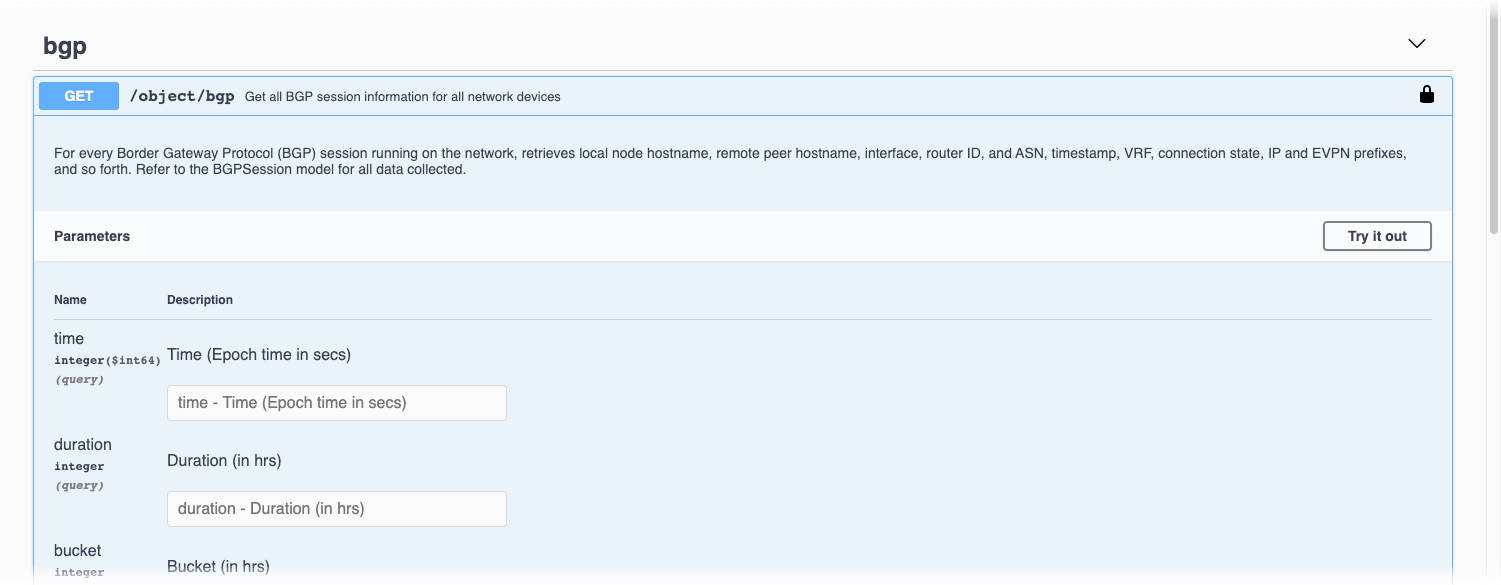Click the 'Duration (in hrs)' description text
The image size is (1501, 585).
(224, 461)
